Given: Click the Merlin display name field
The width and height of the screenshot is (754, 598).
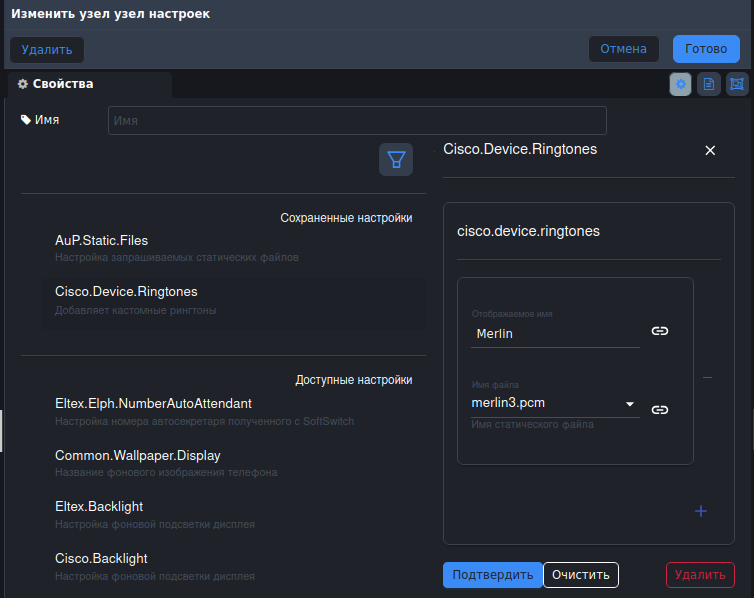Looking at the screenshot, I should point(555,334).
